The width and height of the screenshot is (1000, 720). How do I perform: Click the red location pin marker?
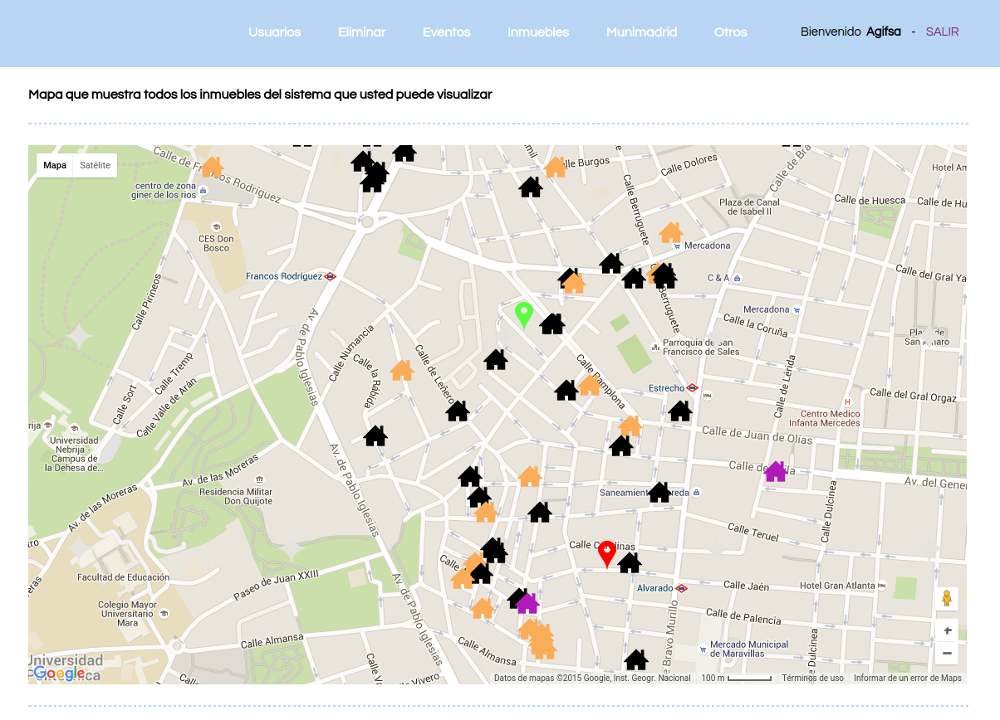click(x=606, y=553)
